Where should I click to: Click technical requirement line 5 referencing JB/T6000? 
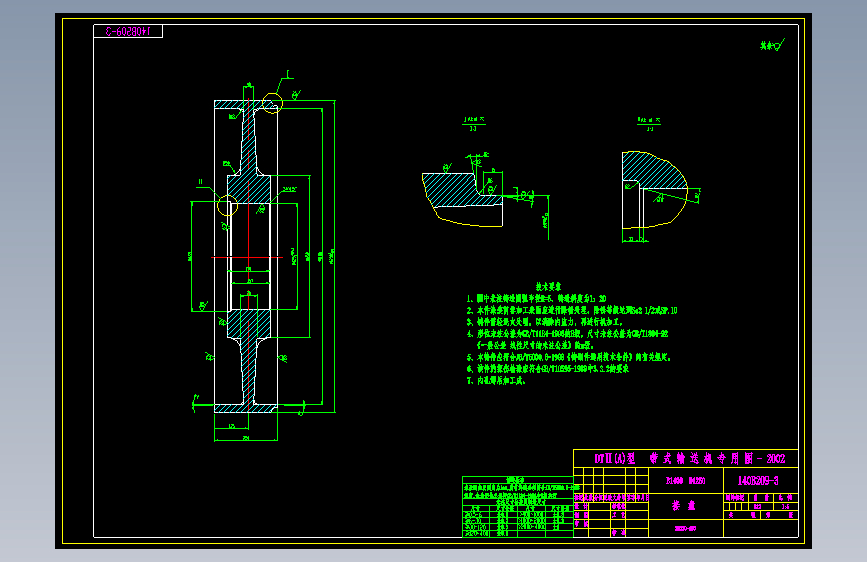(568, 357)
